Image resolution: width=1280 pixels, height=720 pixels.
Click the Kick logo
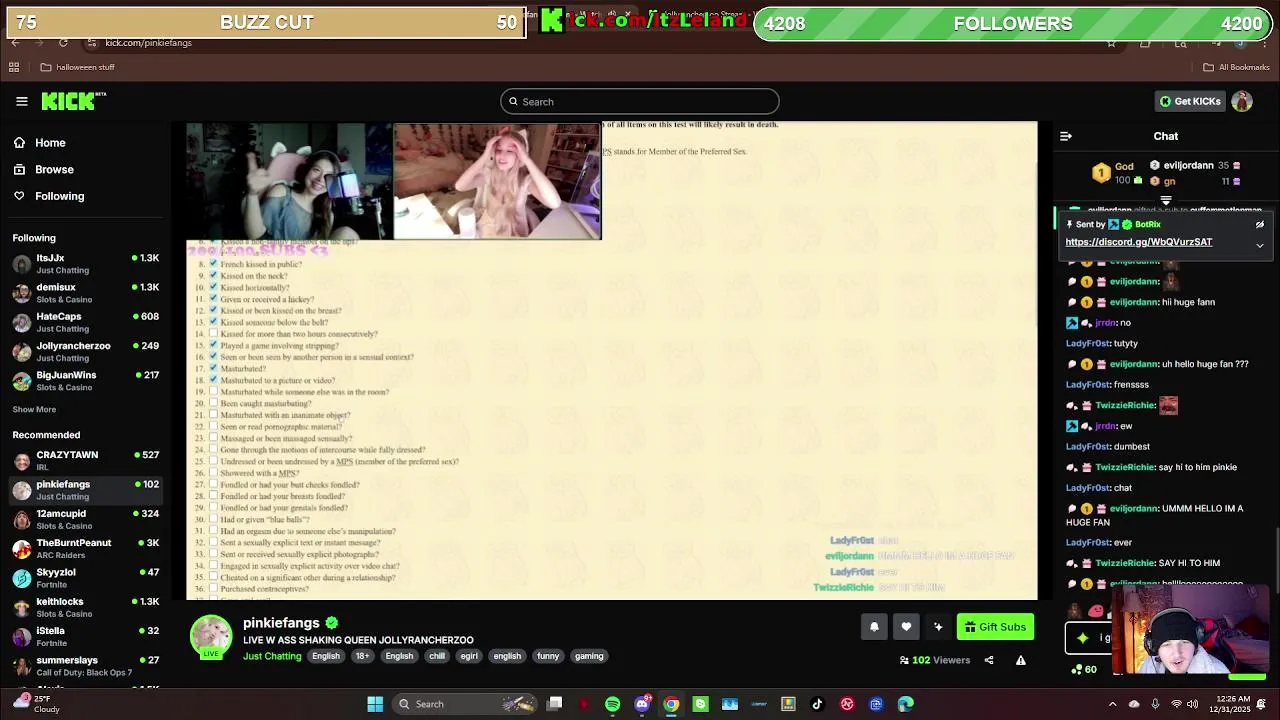pos(73,101)
